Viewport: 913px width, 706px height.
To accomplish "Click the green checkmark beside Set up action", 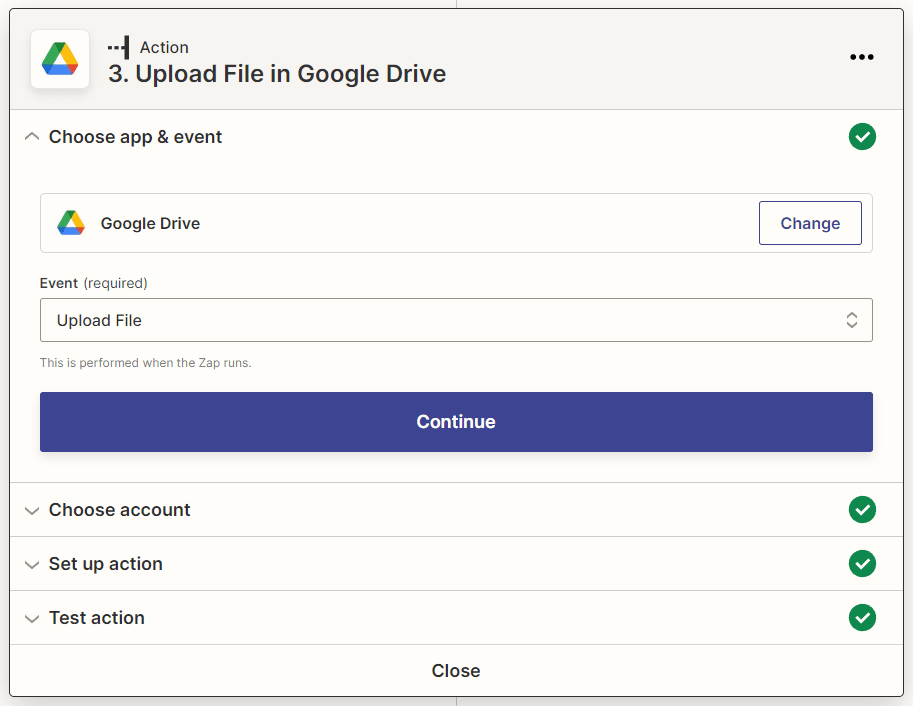I will (862, 563).
